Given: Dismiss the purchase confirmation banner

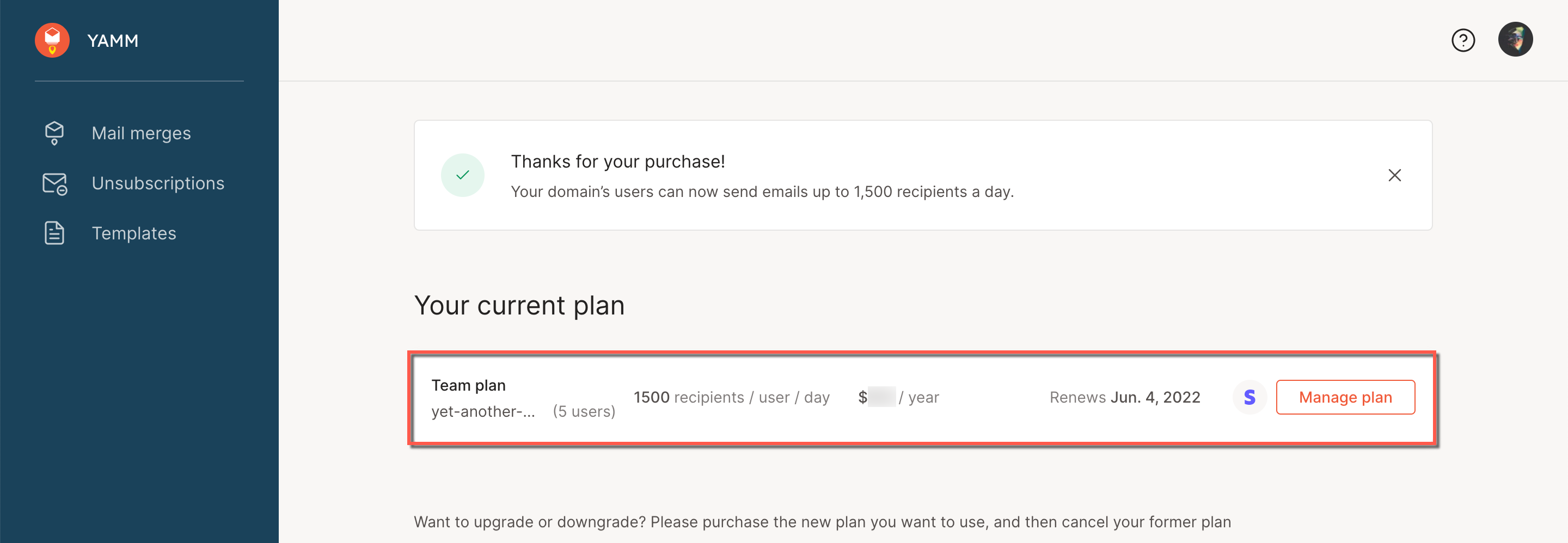Looking at the screenshot, I should click(1394, 175).
